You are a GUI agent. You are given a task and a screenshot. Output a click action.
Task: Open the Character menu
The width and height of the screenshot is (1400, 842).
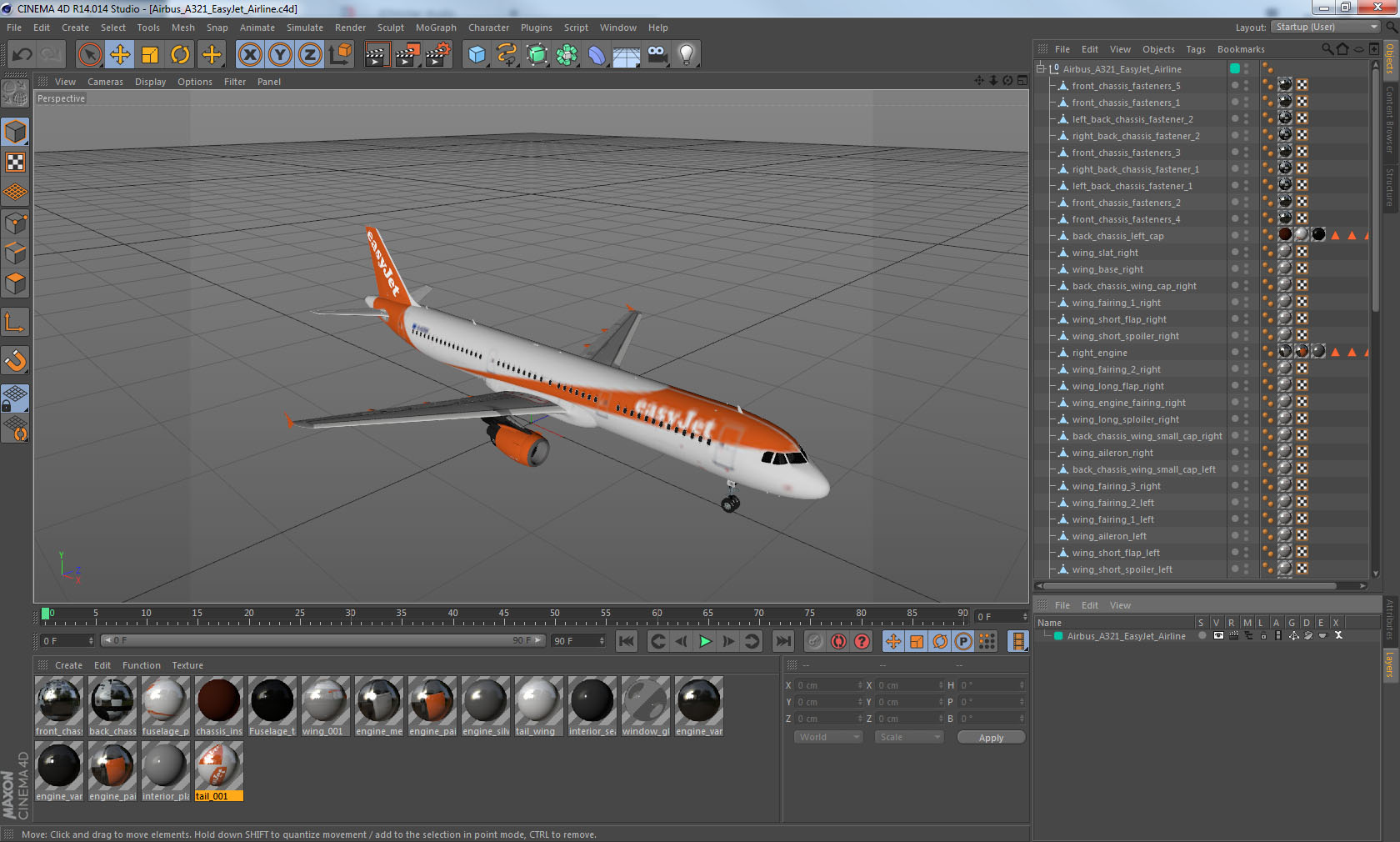tap(488, 28)
